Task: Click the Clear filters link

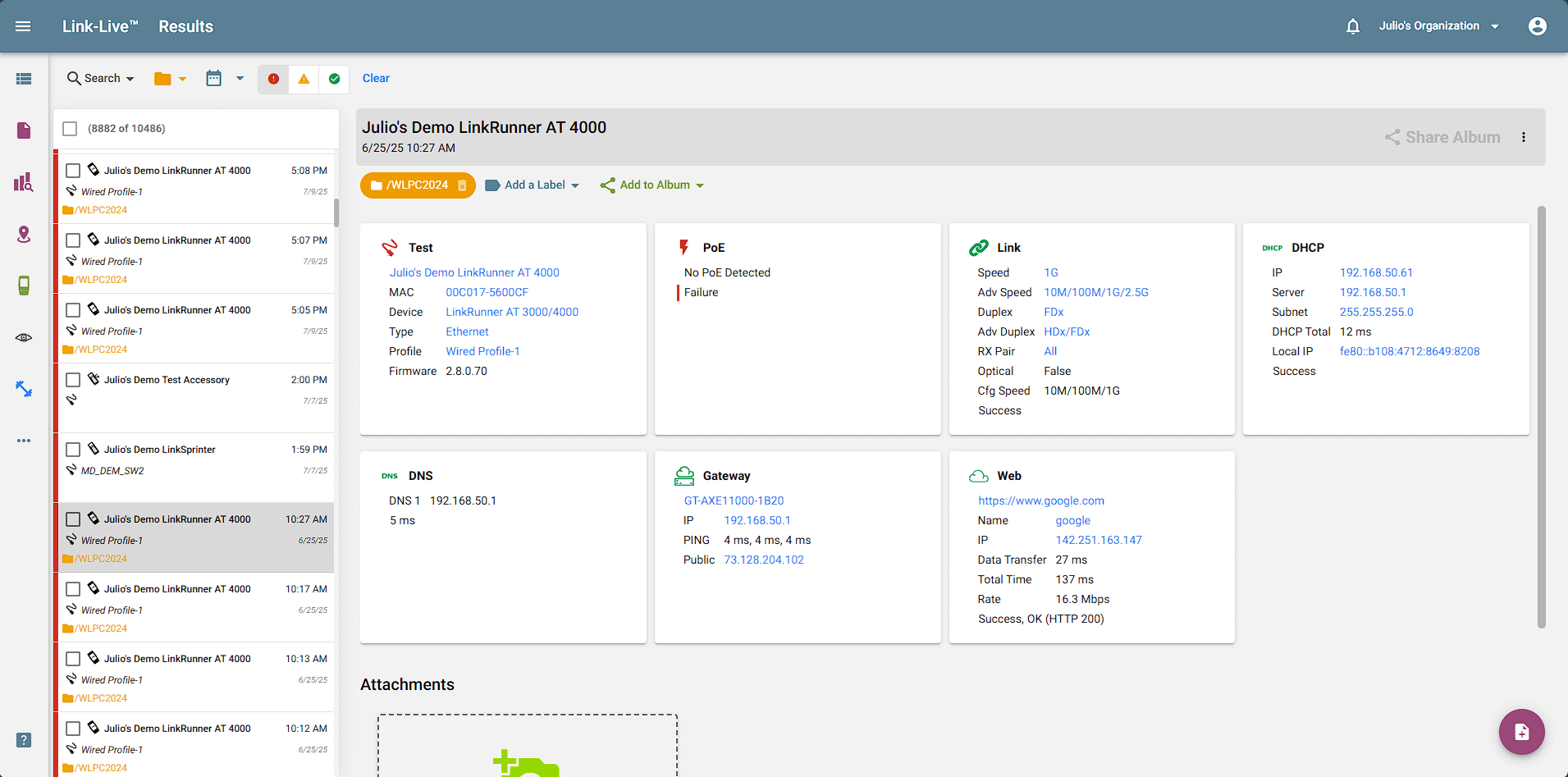Action: click(376, 79)
